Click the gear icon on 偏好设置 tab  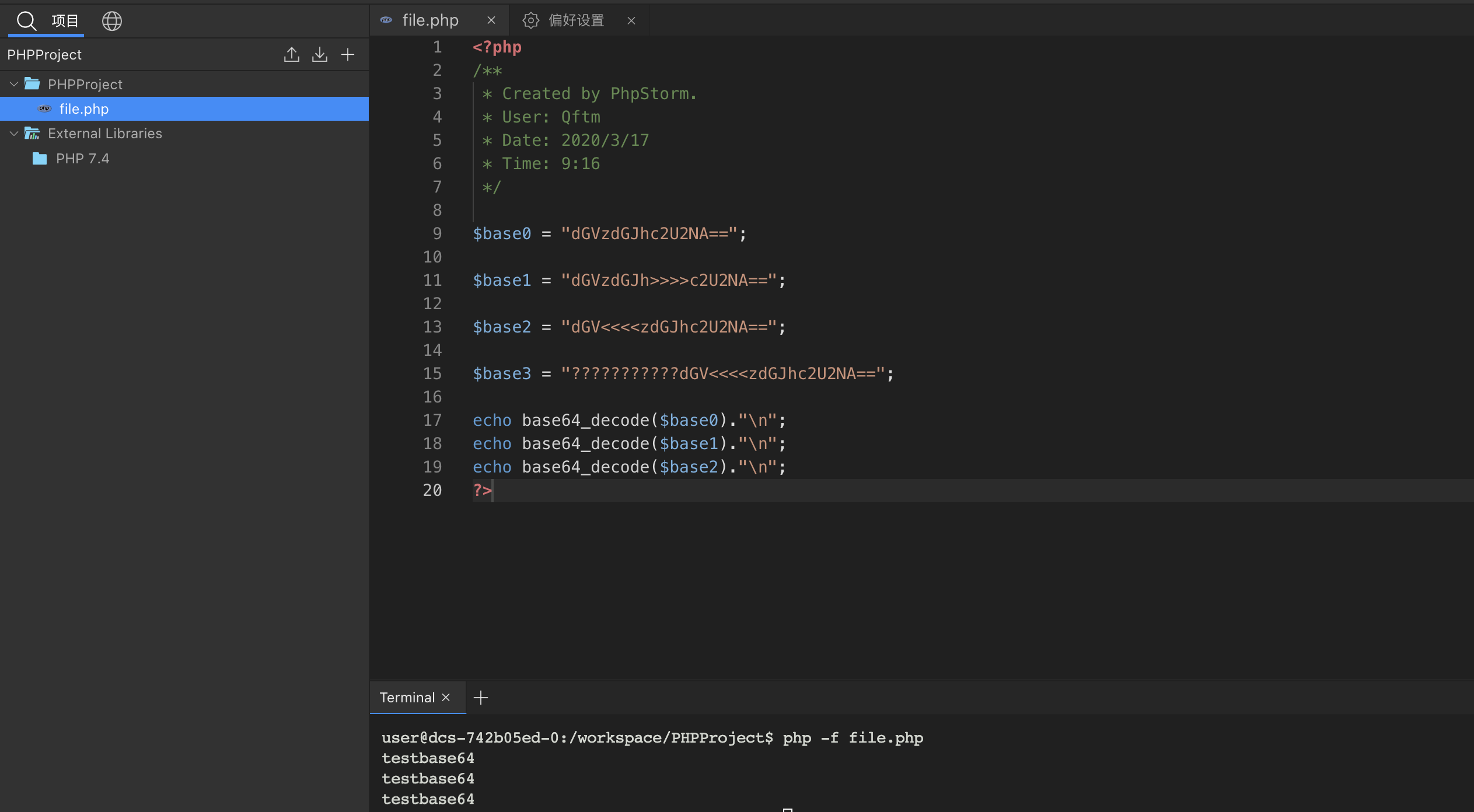(530, 20)
